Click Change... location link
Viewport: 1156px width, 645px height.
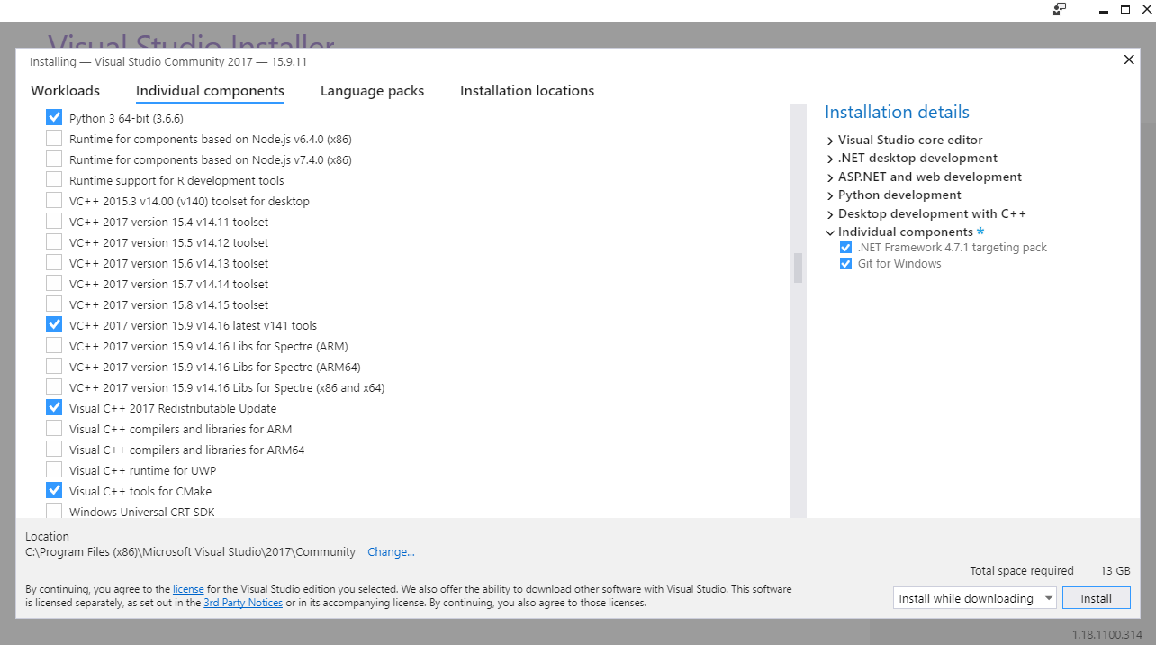(x=391, y=551)
